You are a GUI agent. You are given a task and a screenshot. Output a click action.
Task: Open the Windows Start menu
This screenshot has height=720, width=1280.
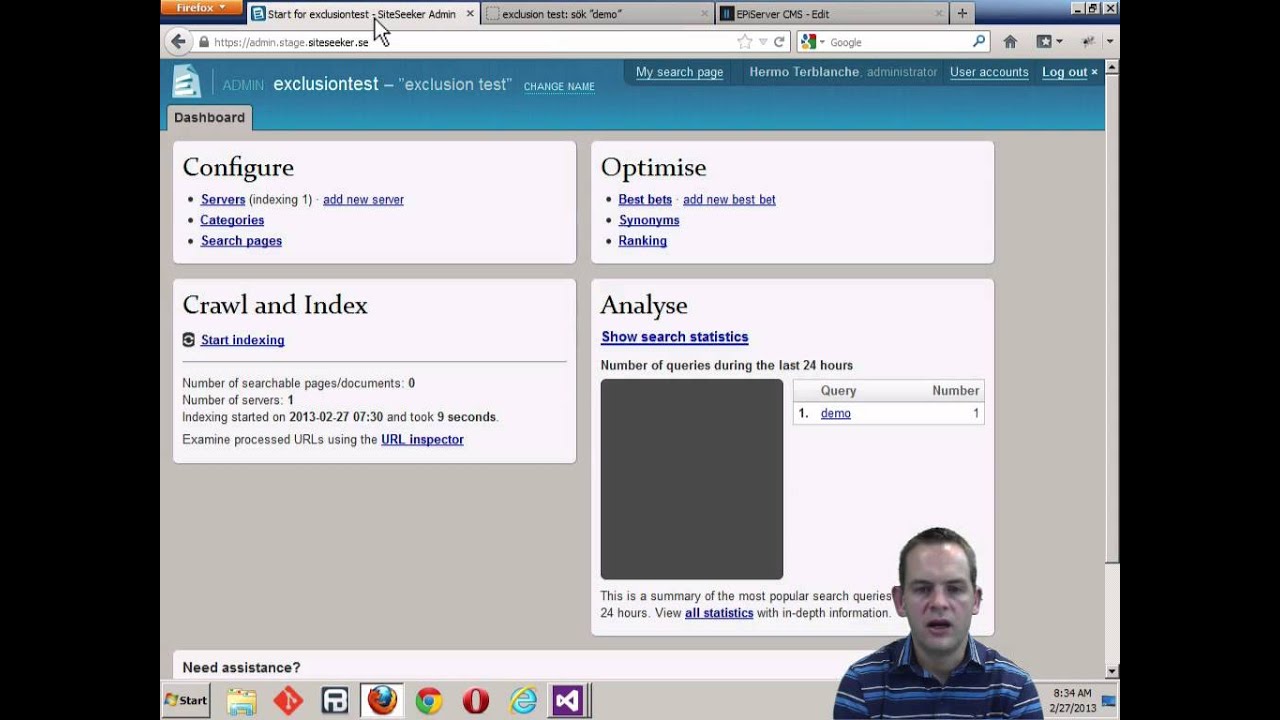pyautogui.click(x=186, y=701)
